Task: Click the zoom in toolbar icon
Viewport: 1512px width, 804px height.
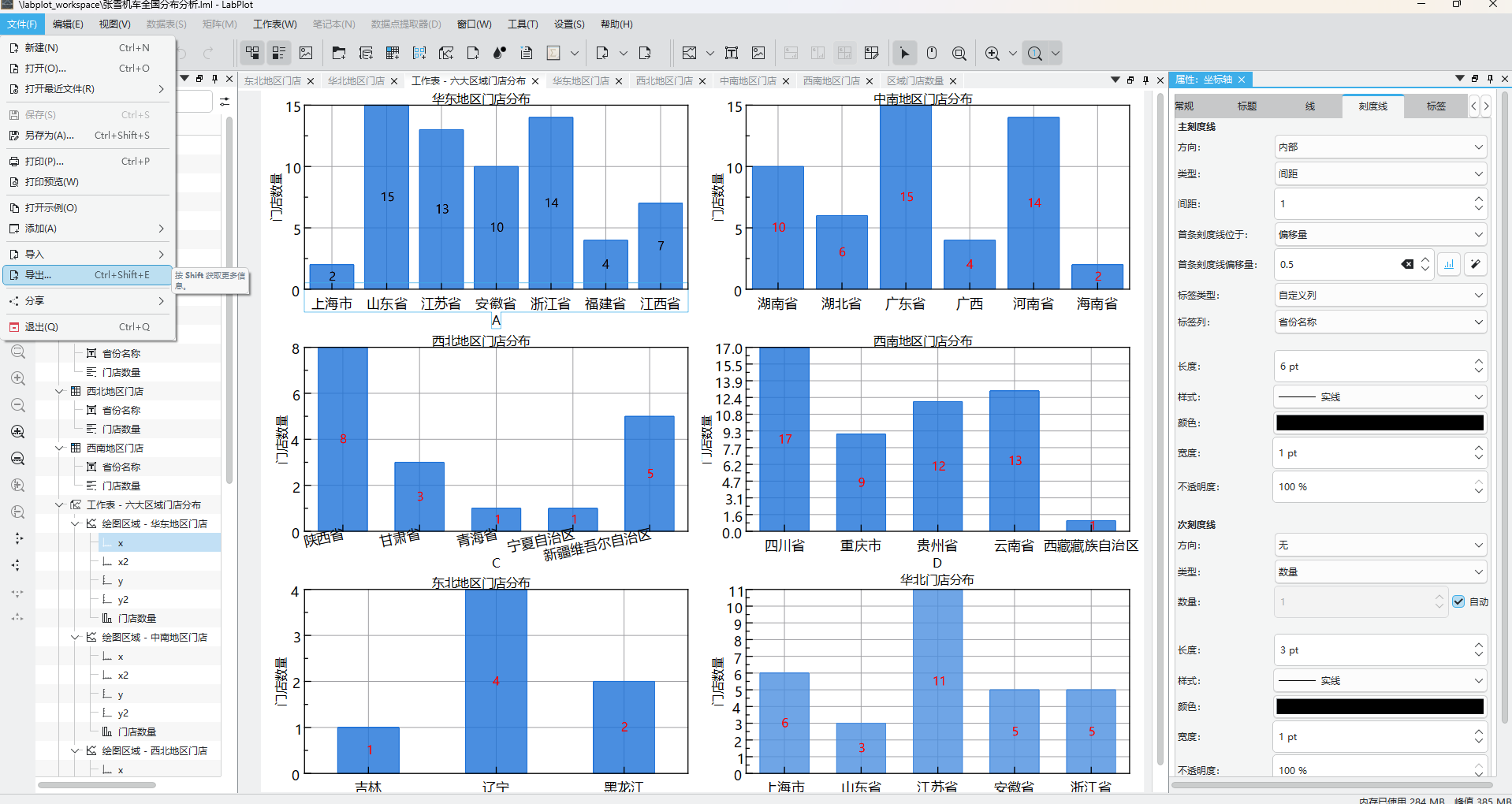Action: [992, 53]
